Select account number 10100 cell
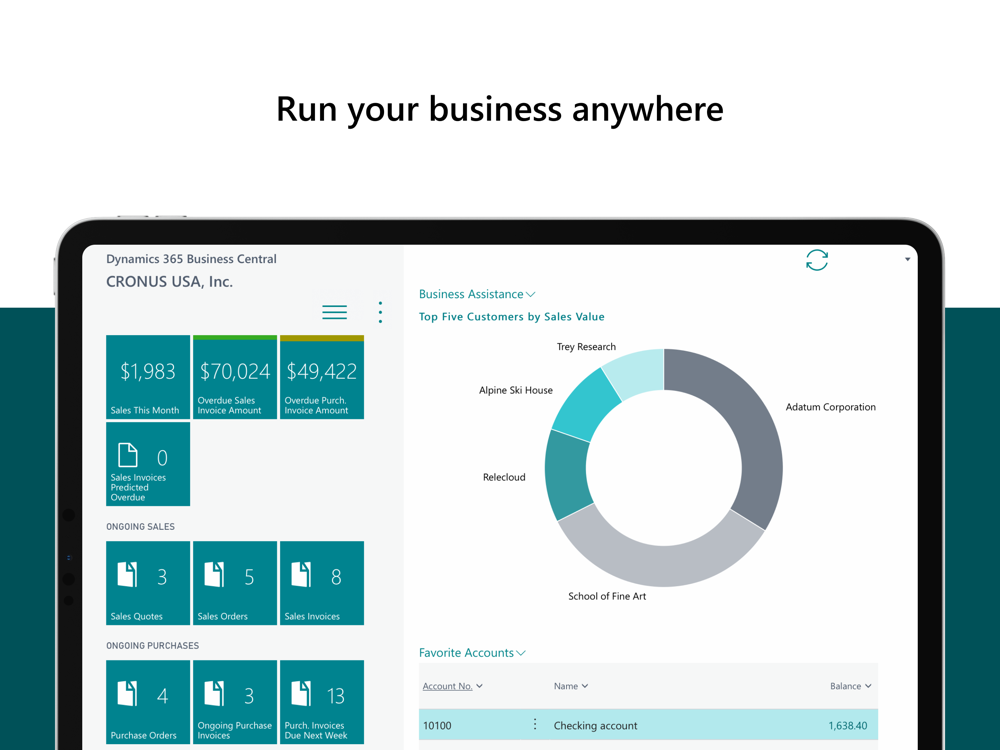This screenshot has height=750, width=1000. pyautogui.click(x=438, y=726)
